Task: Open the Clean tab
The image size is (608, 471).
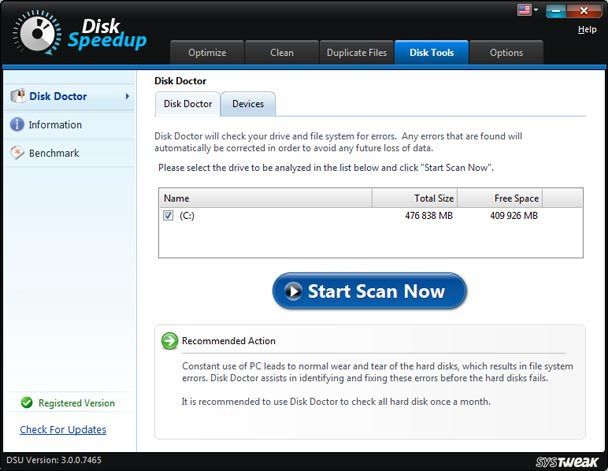Action: (282, 52)
